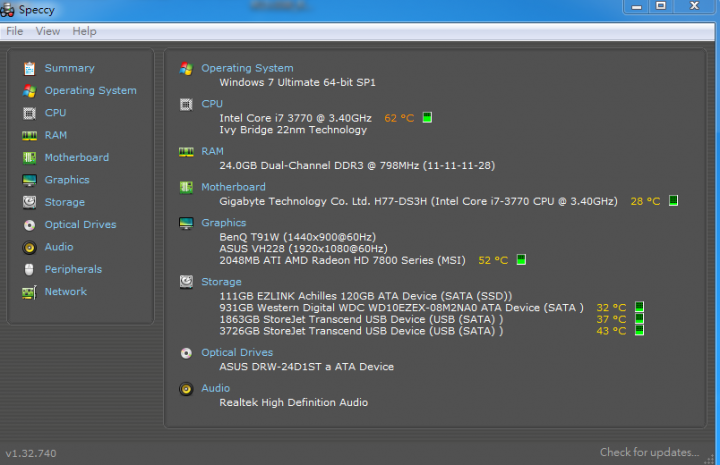Open the Graphics heading link in summary

tap(224, 223)
